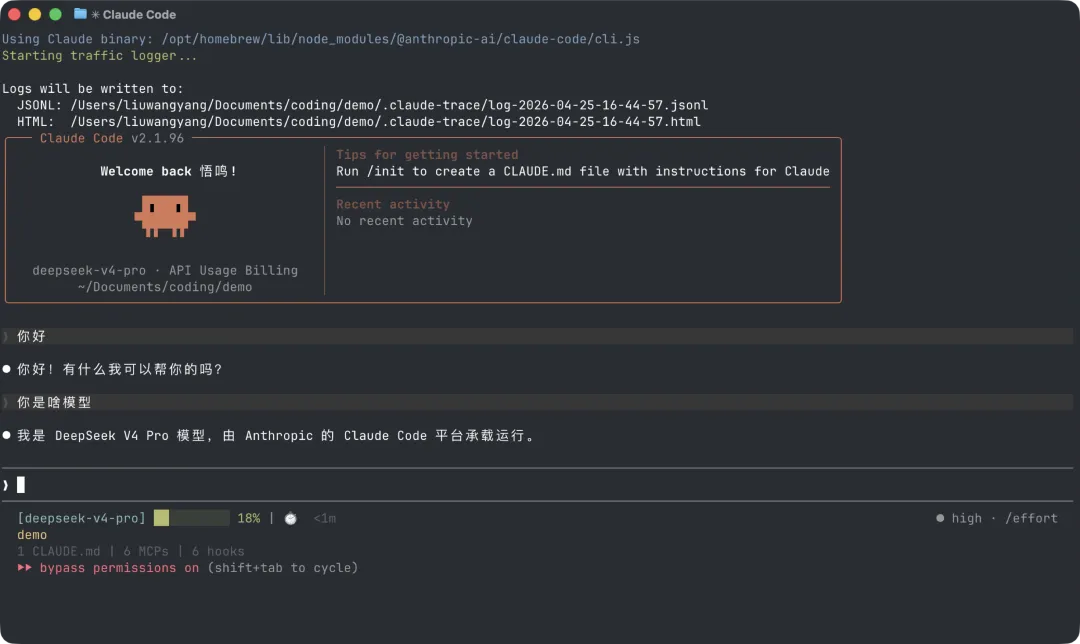Click the '<1m' elapsed time
This screenshot has width=1080, height=644.
pyautogui.click(x=324, y=518)
